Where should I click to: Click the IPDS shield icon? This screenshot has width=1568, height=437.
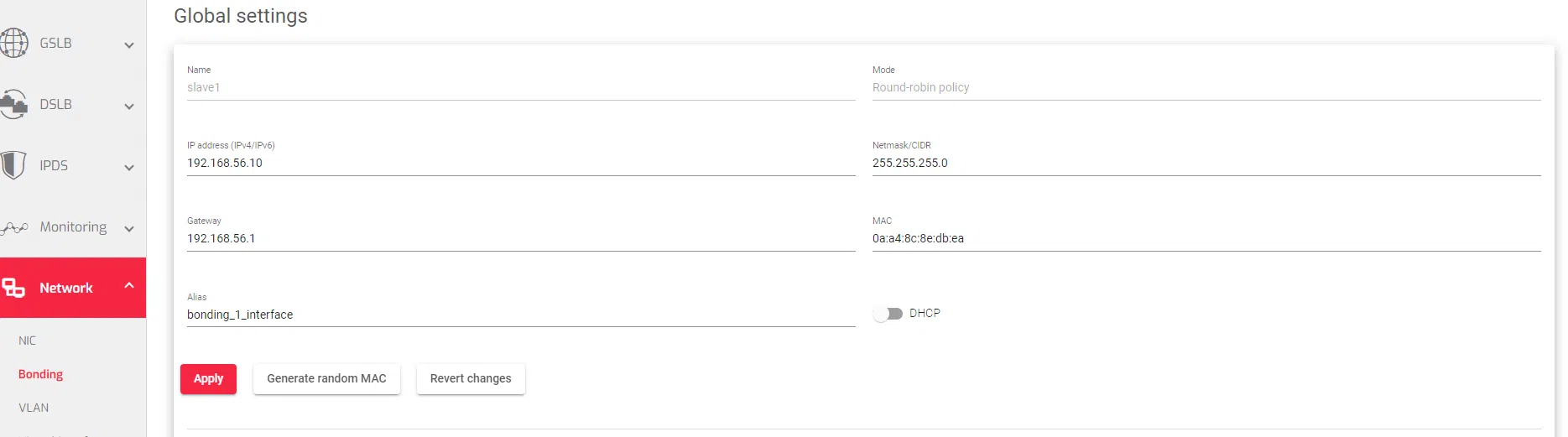pos(13,165)
